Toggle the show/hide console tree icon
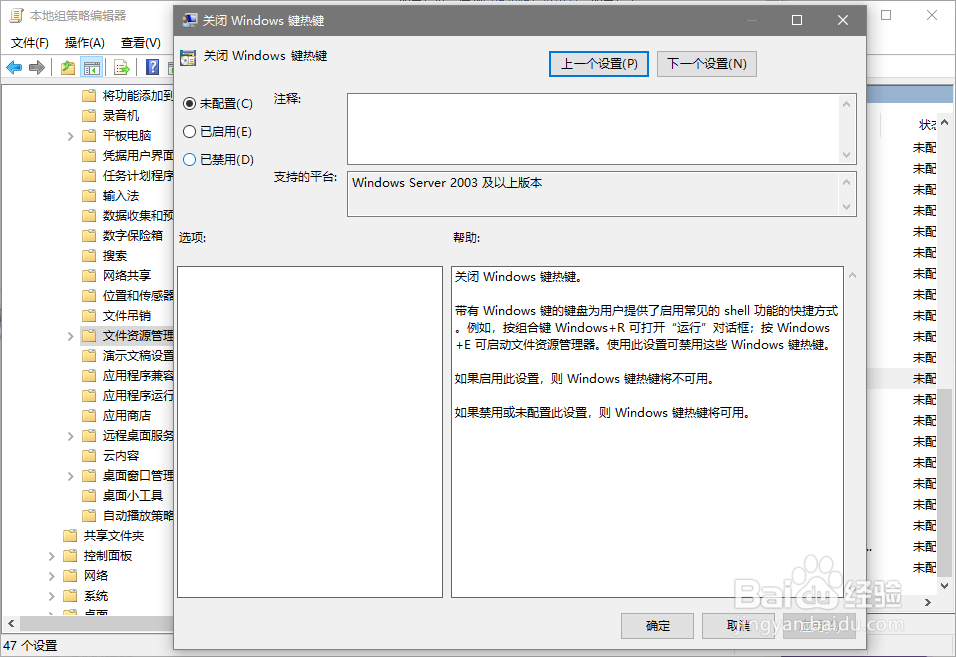This screenshot has width=956, height=657. click(92, 68)
